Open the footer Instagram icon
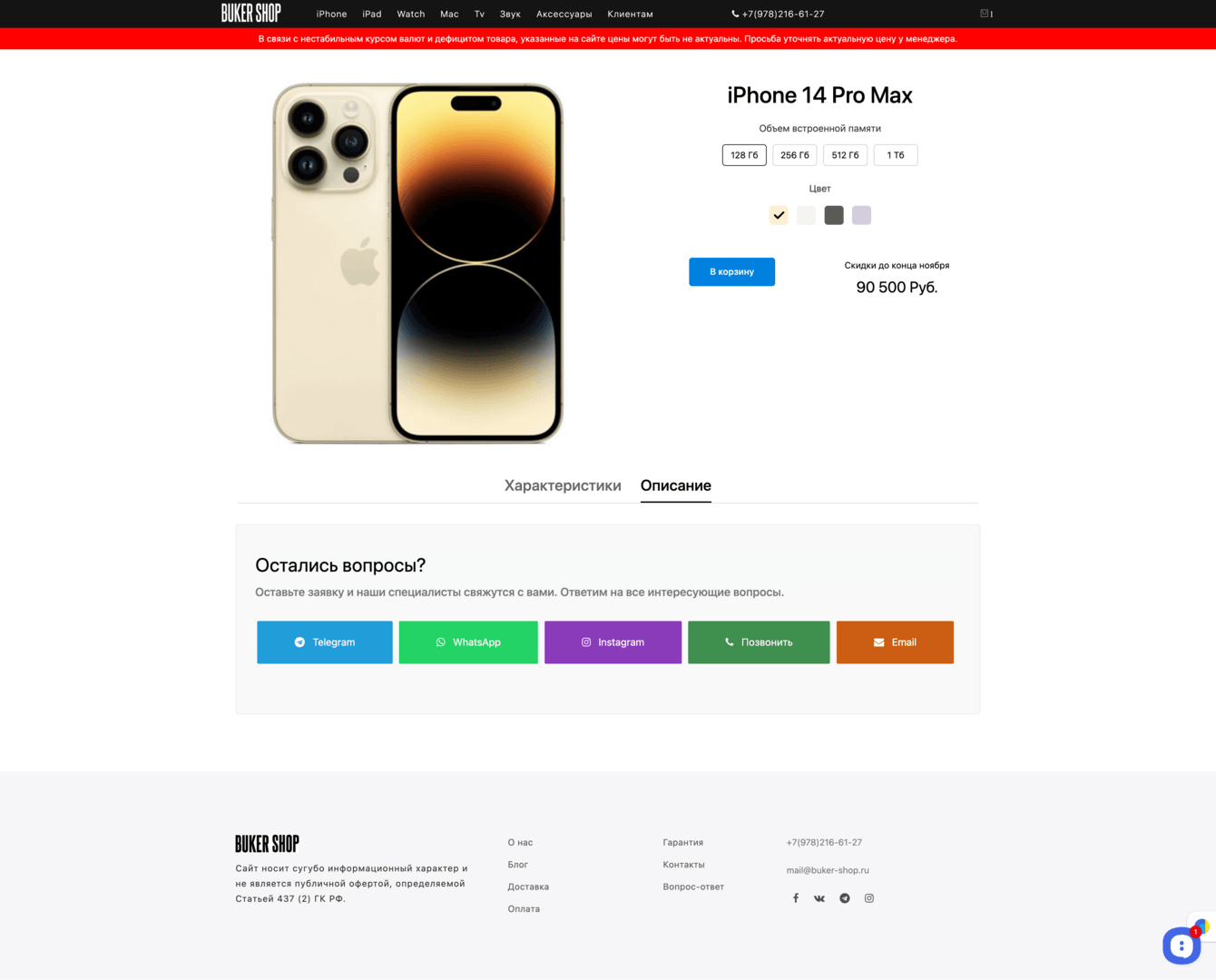Screen dimensions: 1216x980 [x=869, y=898]
